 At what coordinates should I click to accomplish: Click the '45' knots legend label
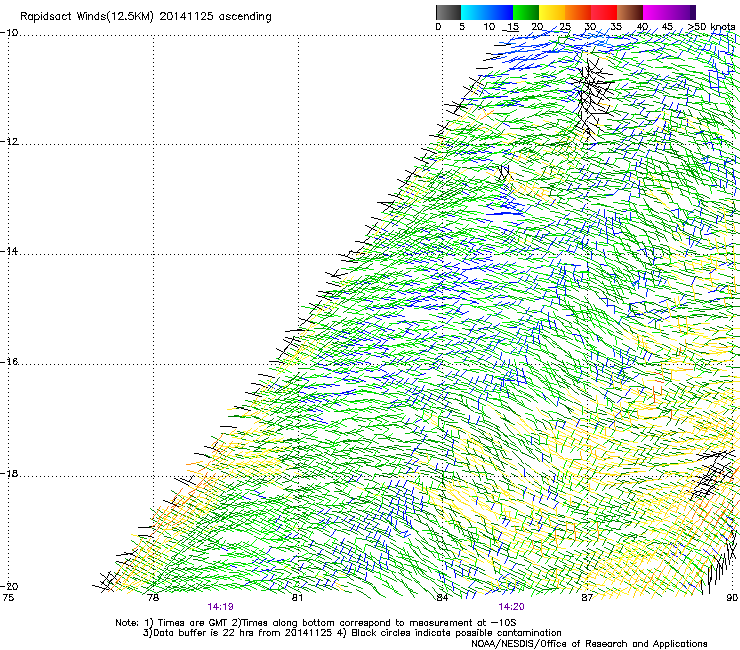click(x=667, y=27)
